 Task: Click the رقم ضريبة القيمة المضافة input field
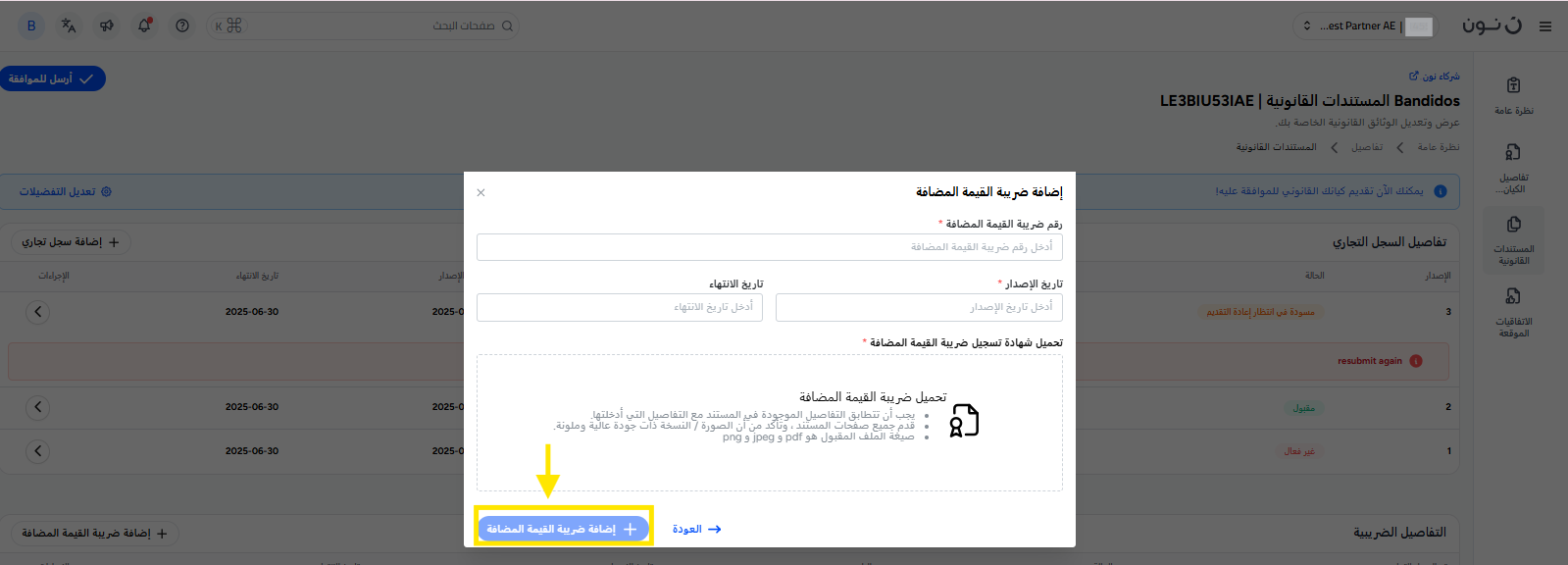click(769, 247)
